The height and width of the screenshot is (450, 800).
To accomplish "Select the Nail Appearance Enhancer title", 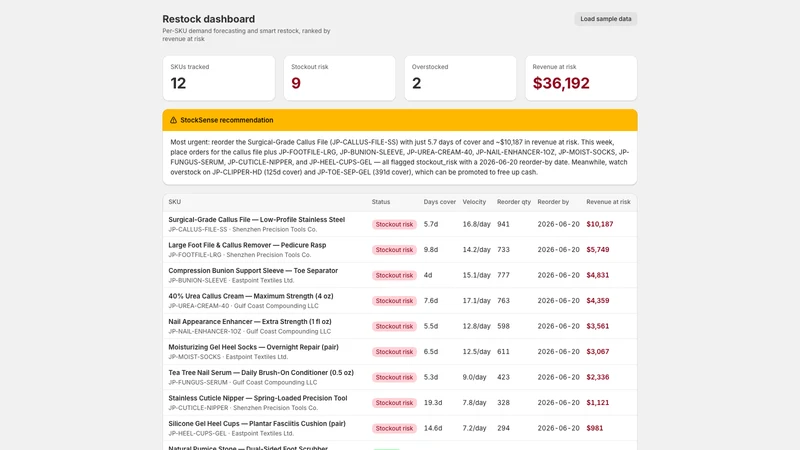I will (250, 321).
